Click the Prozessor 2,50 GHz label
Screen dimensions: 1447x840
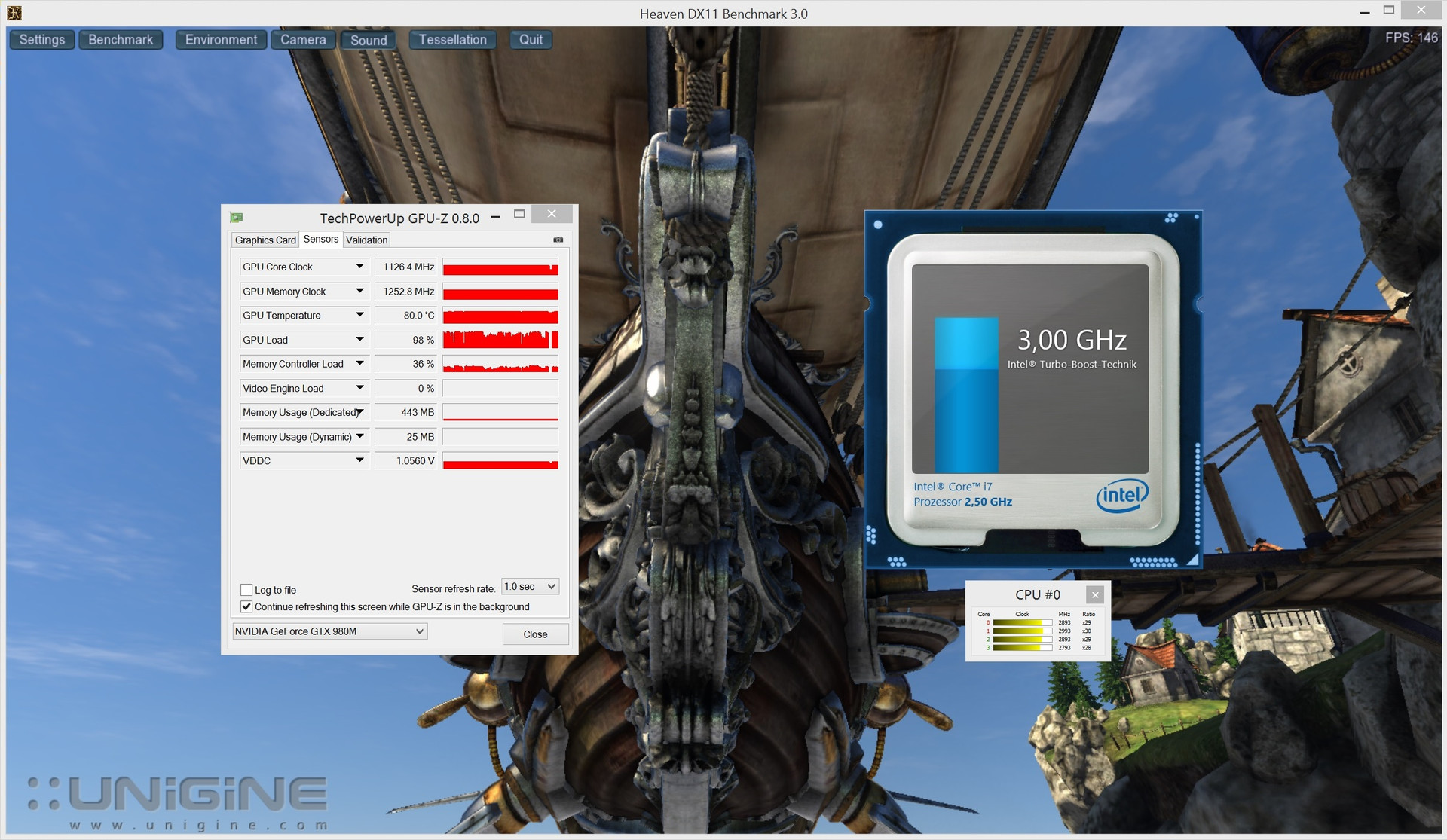[x=962, y=502]
